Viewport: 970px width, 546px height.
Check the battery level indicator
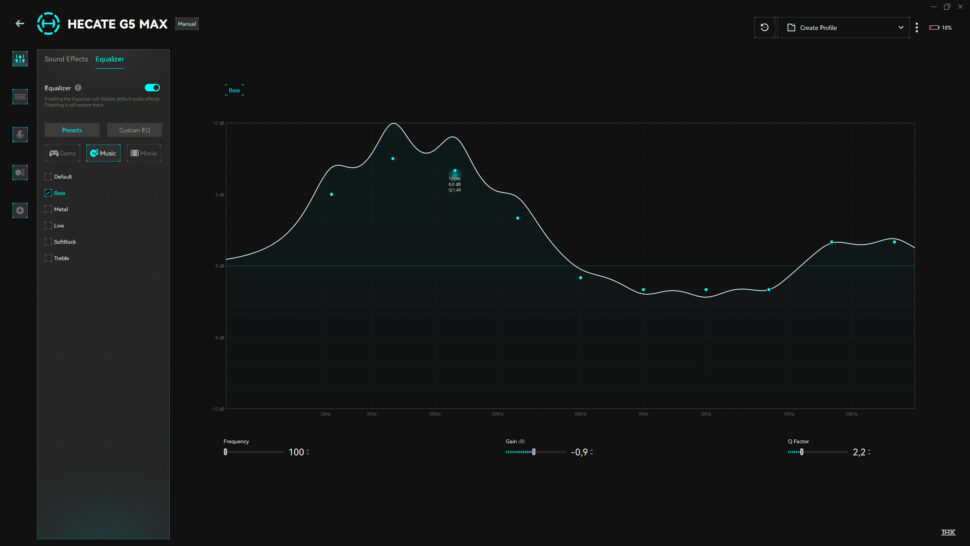[x=940, y=27]
